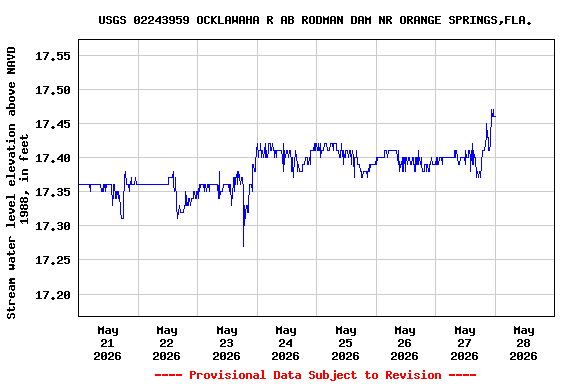Click the 'Provisional Data Subject to Revision' notice

coord(315,375)
